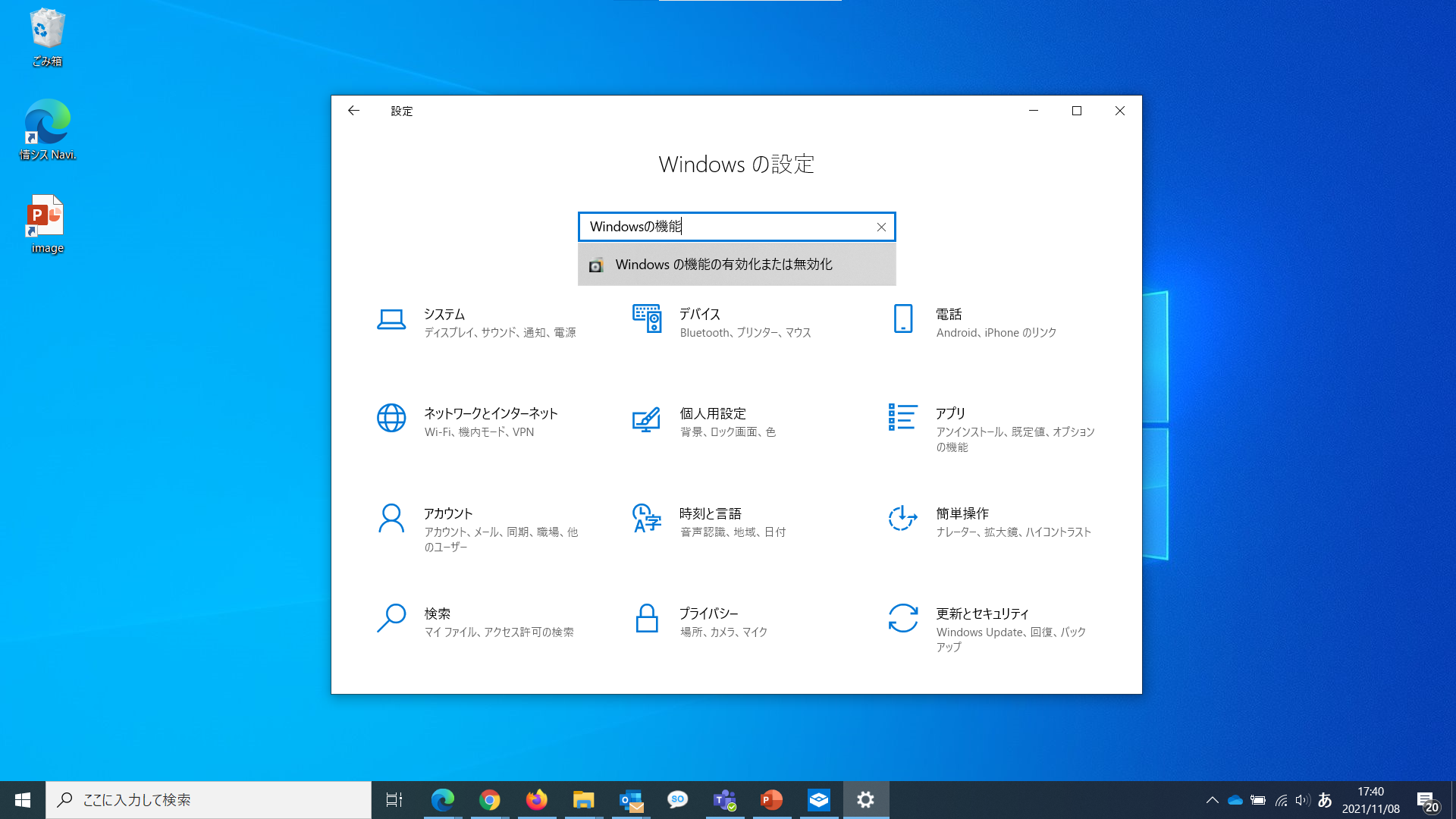Open PowerPoint from the taskbar
Image resolution: width=1456 pixels, height=819 pixels.
(772, 800)
